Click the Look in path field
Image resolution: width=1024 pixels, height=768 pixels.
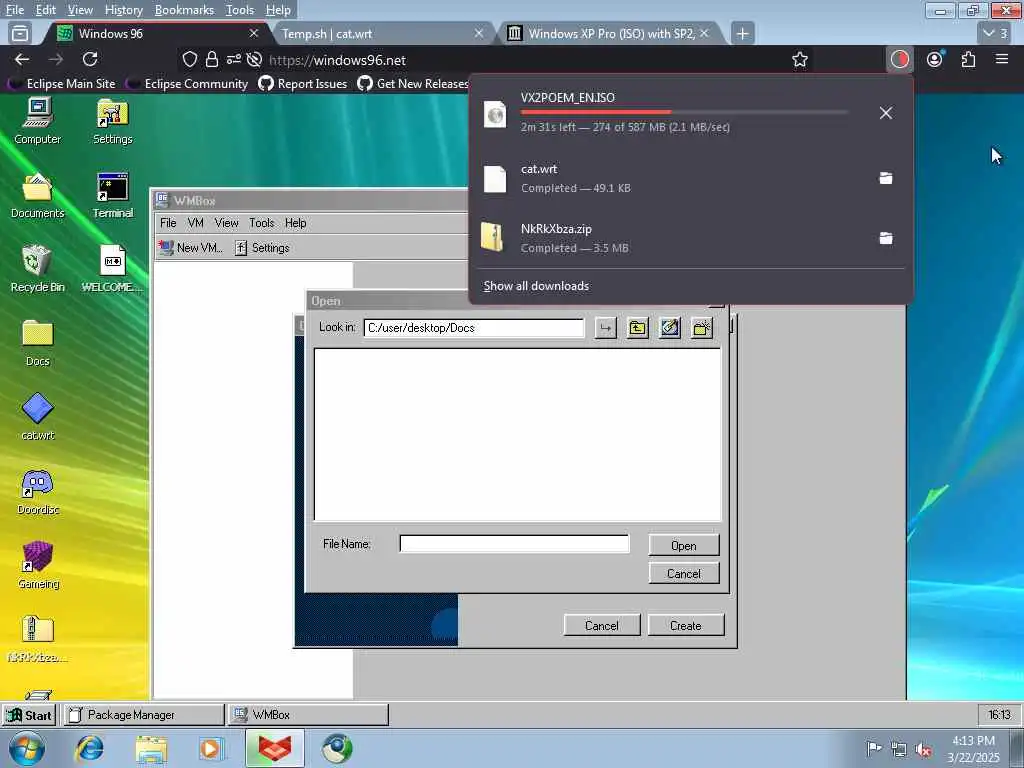473,328
